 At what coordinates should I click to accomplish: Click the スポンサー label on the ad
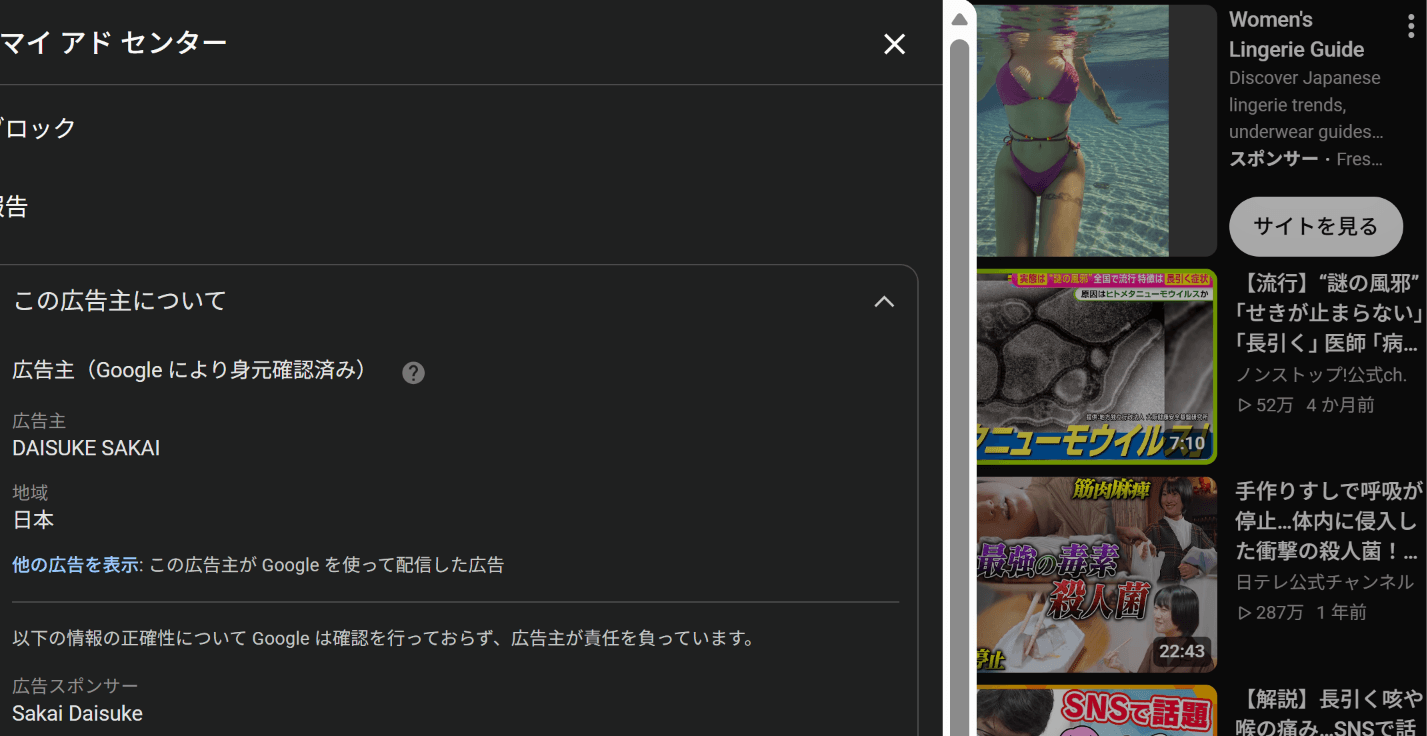coord(1273,159)
